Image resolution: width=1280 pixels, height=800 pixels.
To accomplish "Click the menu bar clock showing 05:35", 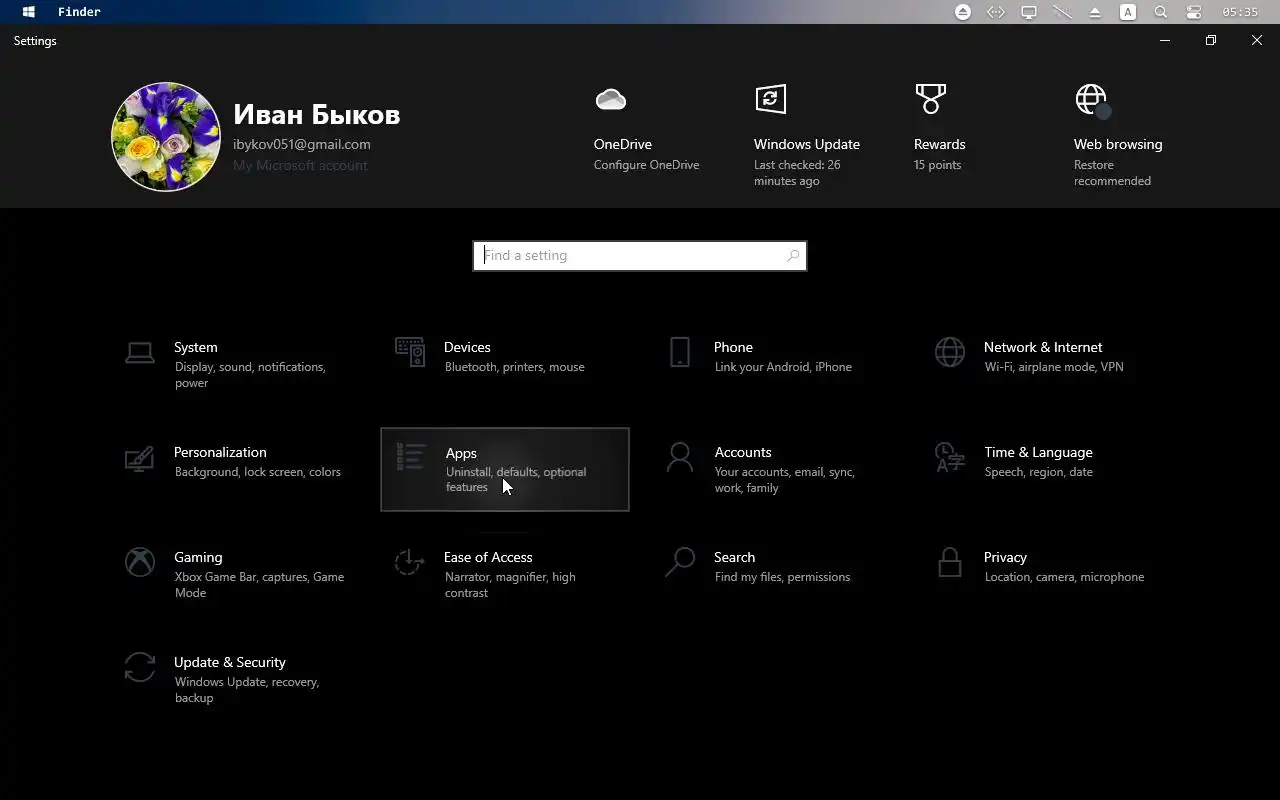I will [x=1240, y=12].
